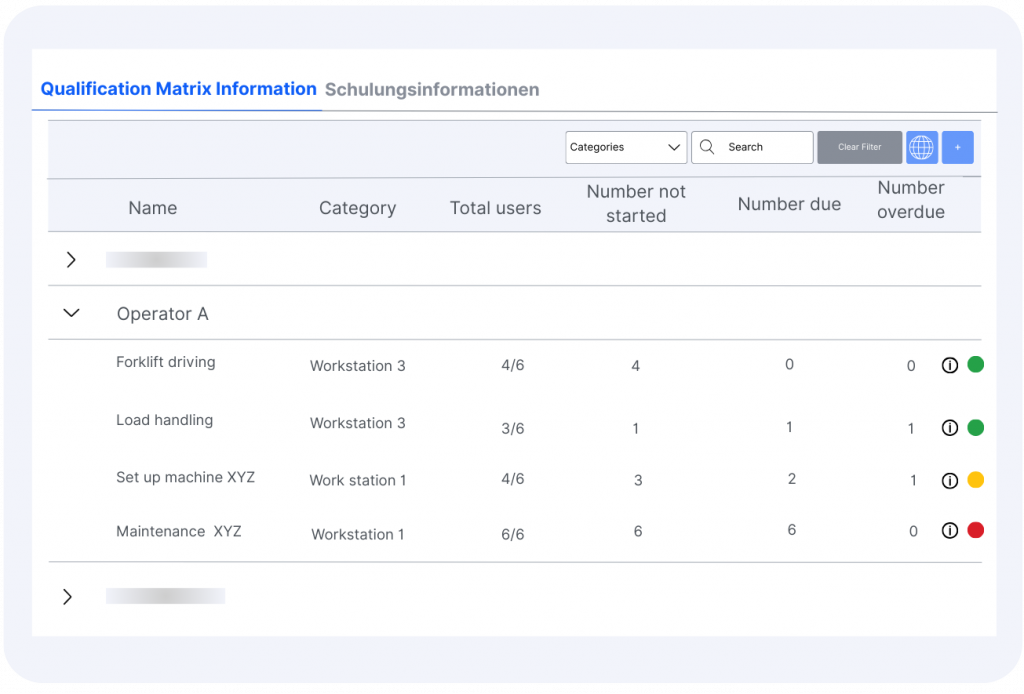Image resolution: width=1024 pixels, height=694 pixels.
Task: Click the blue plus add button
Action: tap(957, 148)
